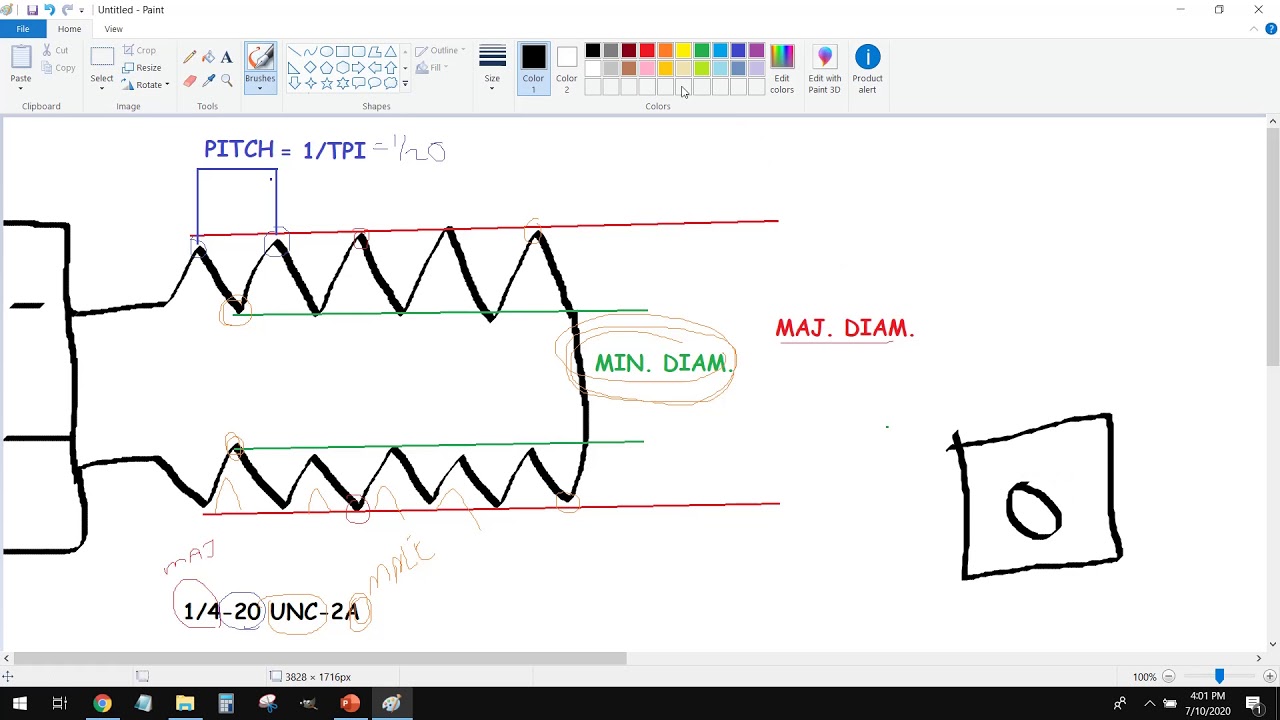Select the Color picker eyedropper tool
Image resolution: width=1280 pixels, height=720 pixels.
pos(208,81)
